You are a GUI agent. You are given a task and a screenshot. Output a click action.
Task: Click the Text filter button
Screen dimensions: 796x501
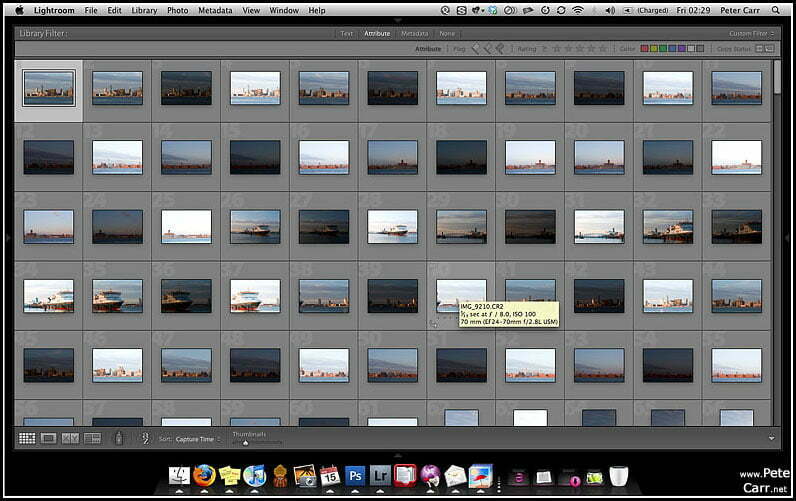pyautogui.click(x=347, y=33)
